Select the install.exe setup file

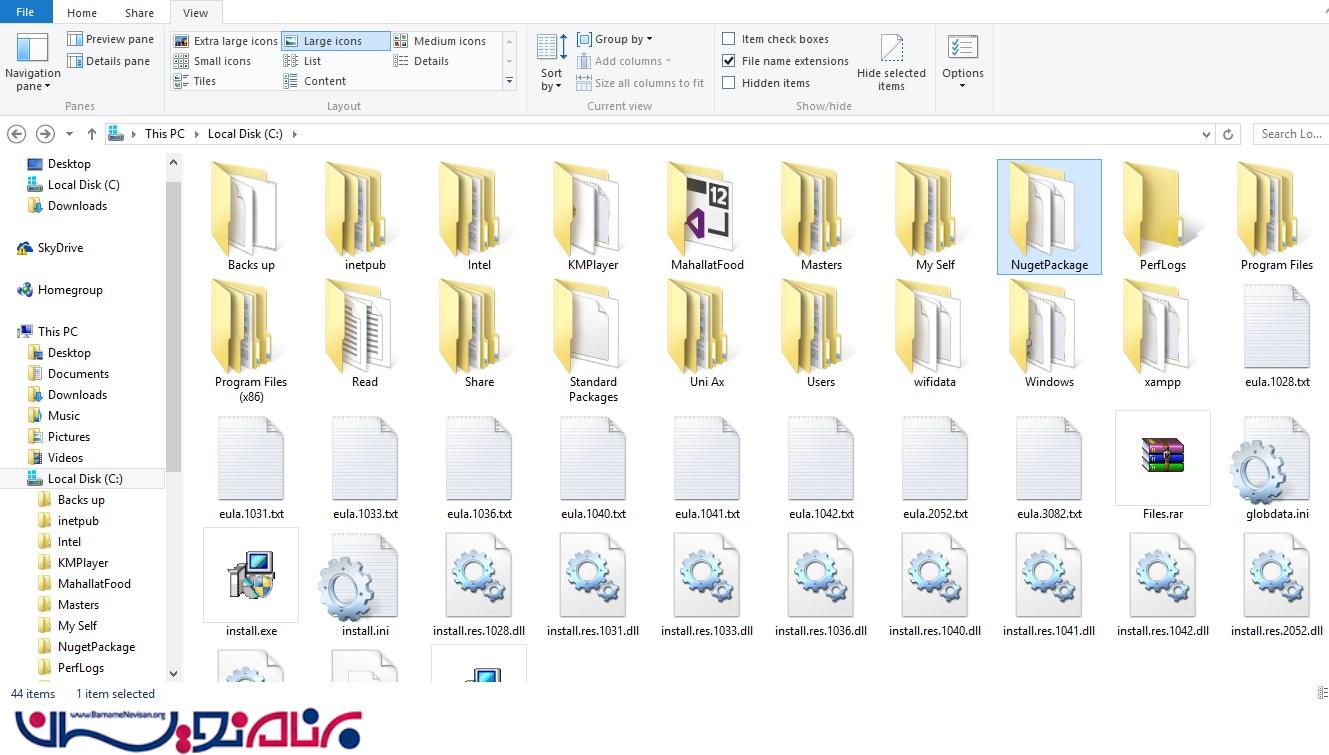[251, 583]
